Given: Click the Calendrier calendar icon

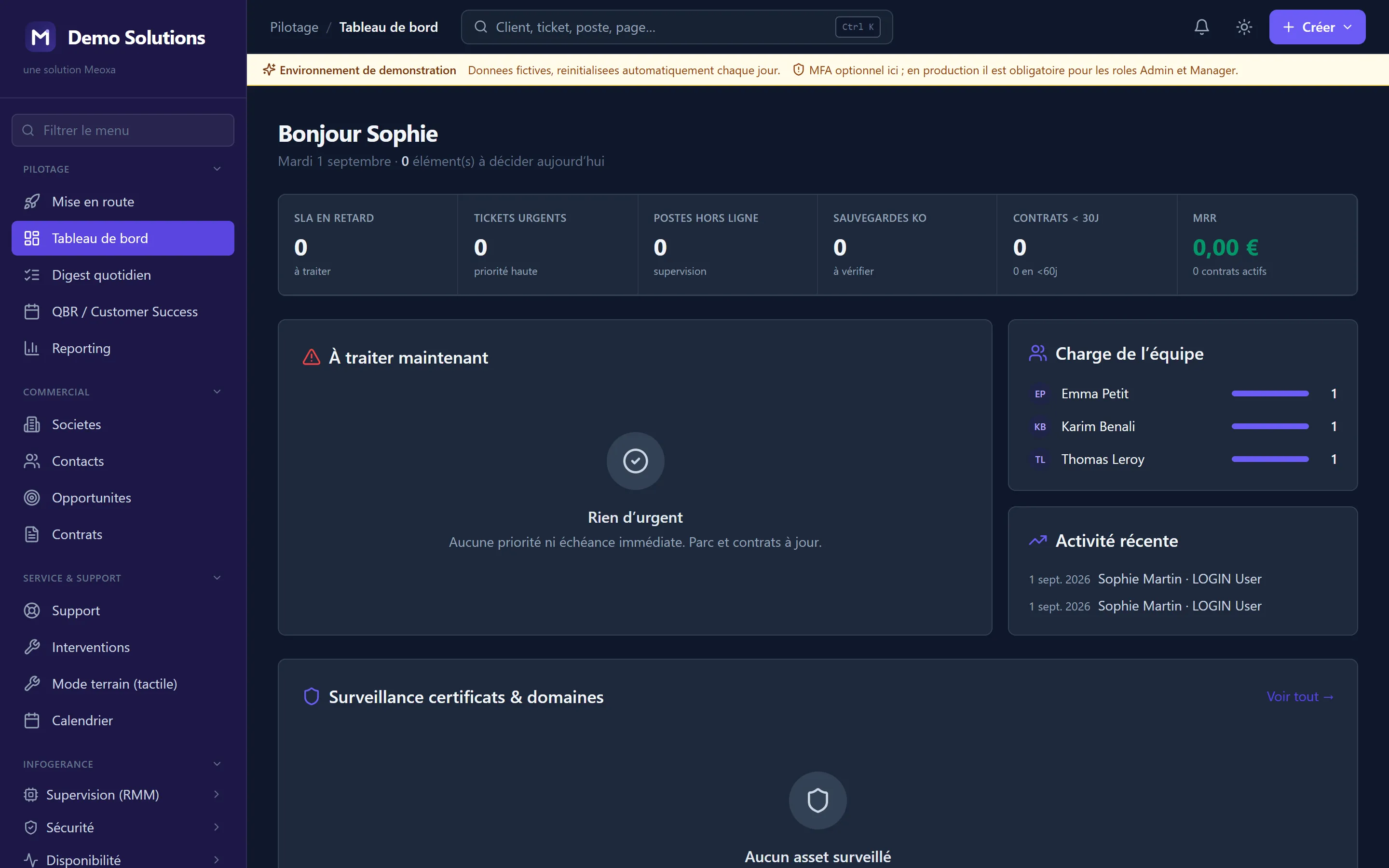Looking at the screenshot, I should (32, 720).
